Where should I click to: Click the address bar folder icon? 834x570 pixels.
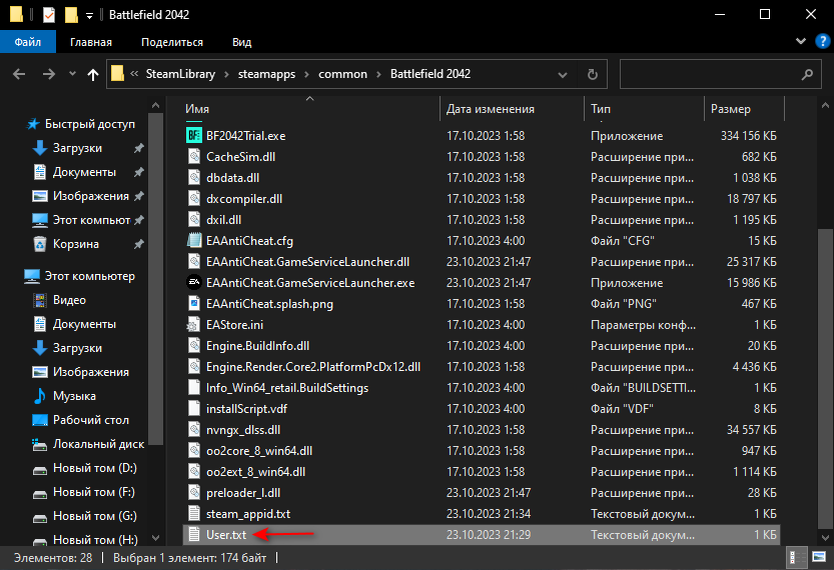pos(118,73)
